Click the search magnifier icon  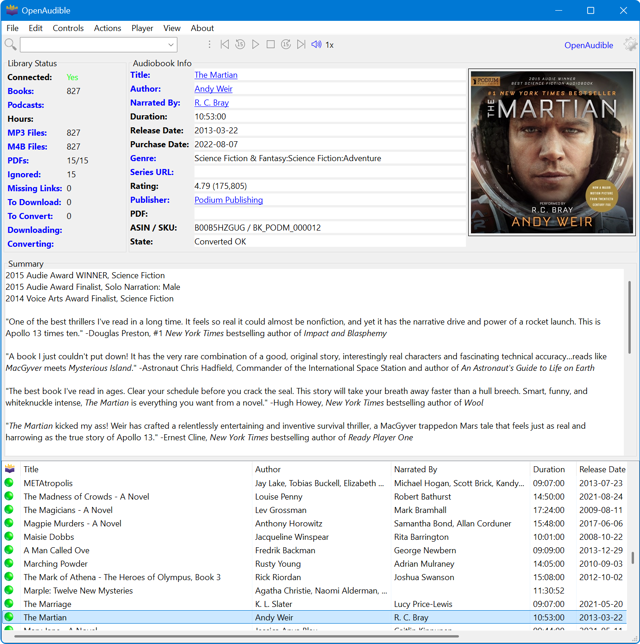(x=10, y=44)
